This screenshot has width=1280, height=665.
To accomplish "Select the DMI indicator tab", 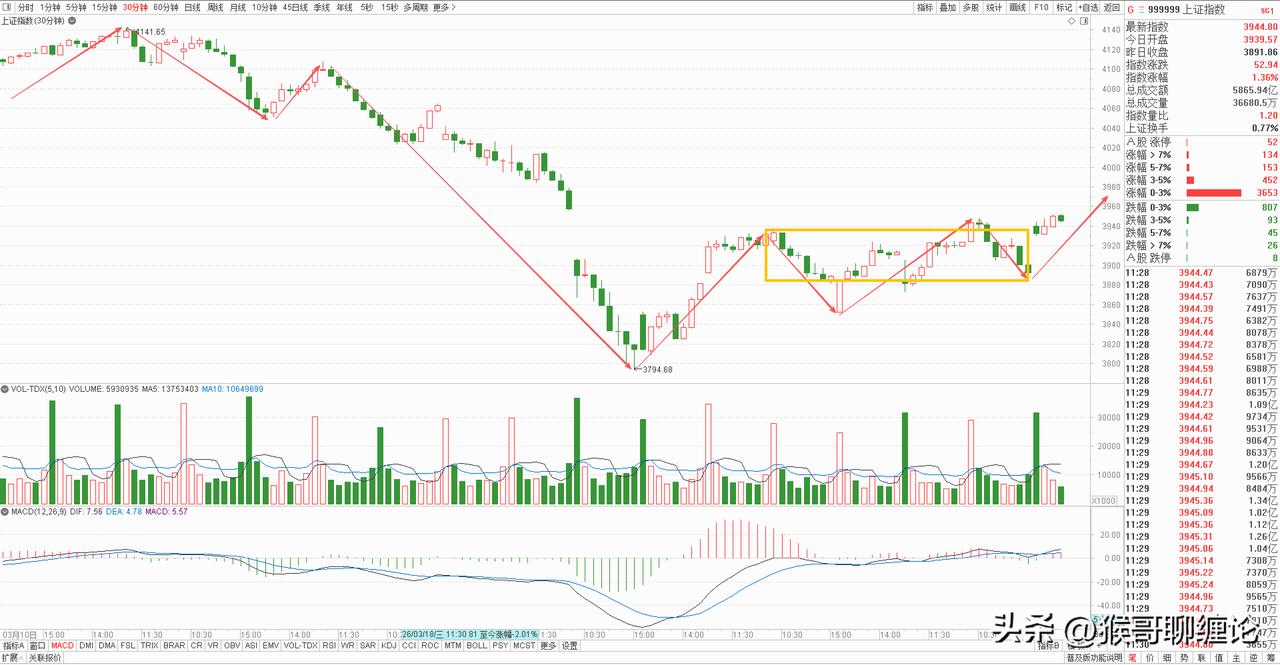I will click(x=86, y=645).
